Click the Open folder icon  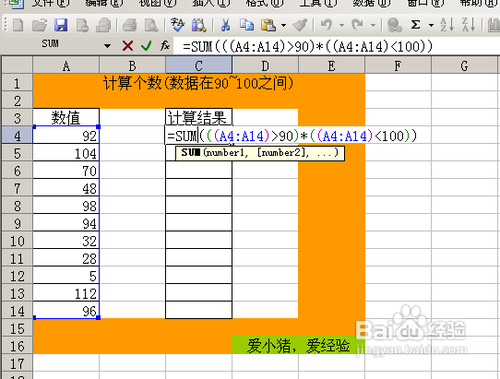39,25
